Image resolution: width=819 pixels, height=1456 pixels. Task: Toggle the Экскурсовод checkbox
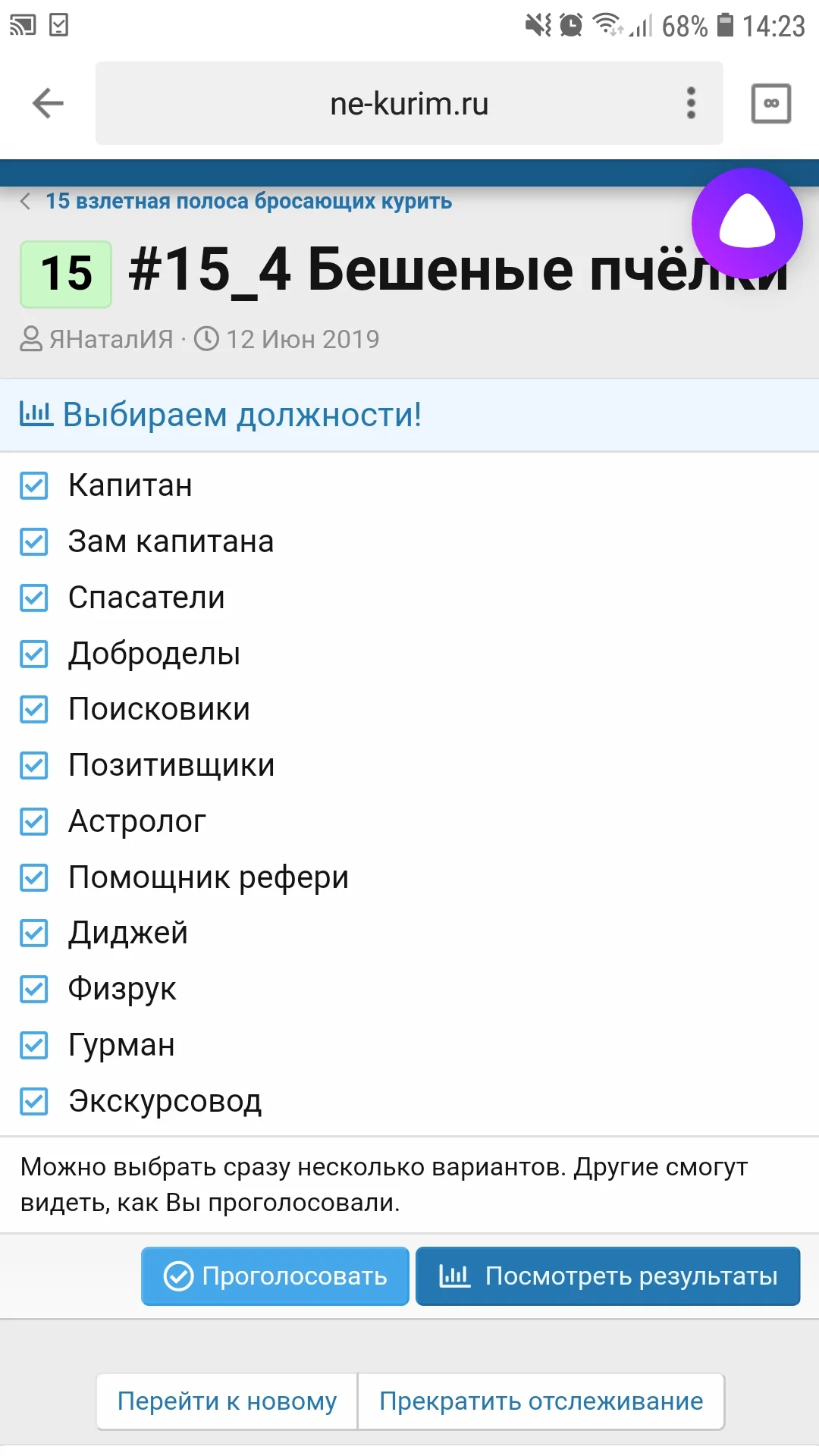[34, 1101]
